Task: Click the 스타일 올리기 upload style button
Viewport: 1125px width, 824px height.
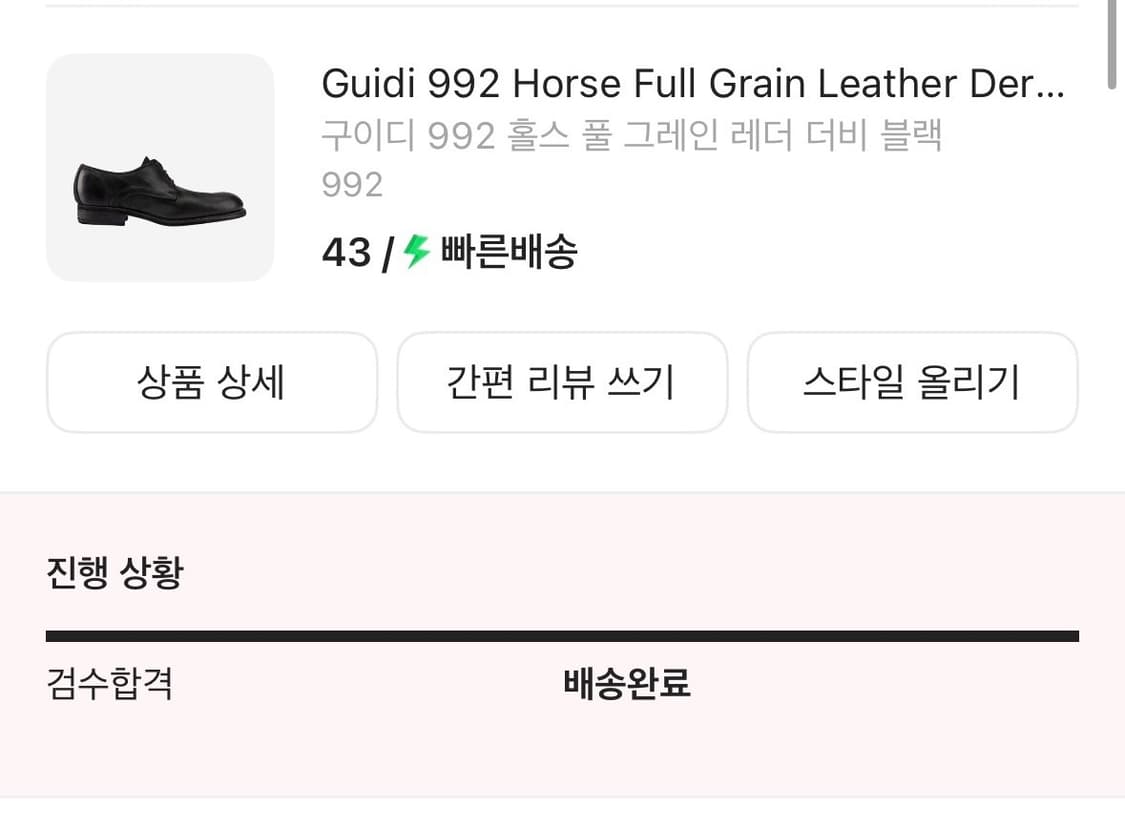Action: coord(913,383)
